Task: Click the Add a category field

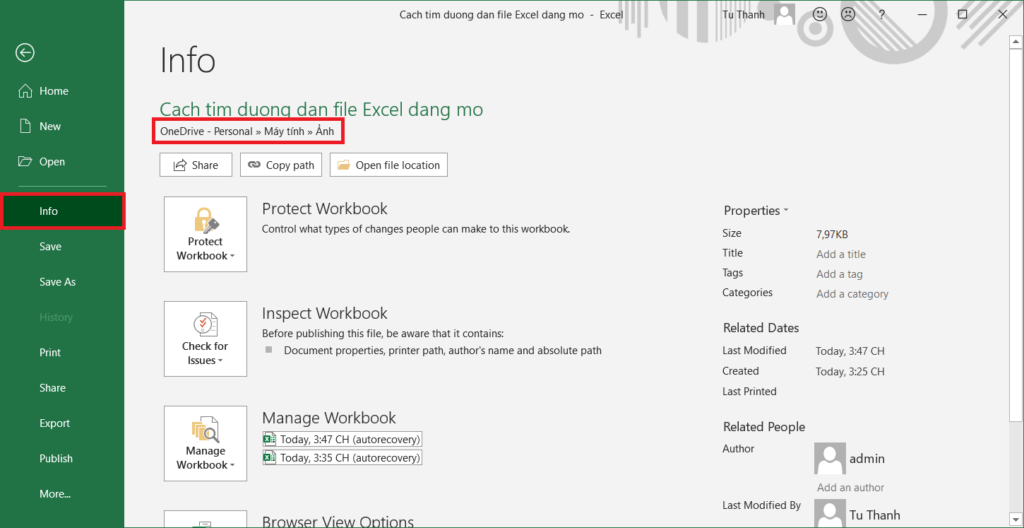Action: coord(852,293)
